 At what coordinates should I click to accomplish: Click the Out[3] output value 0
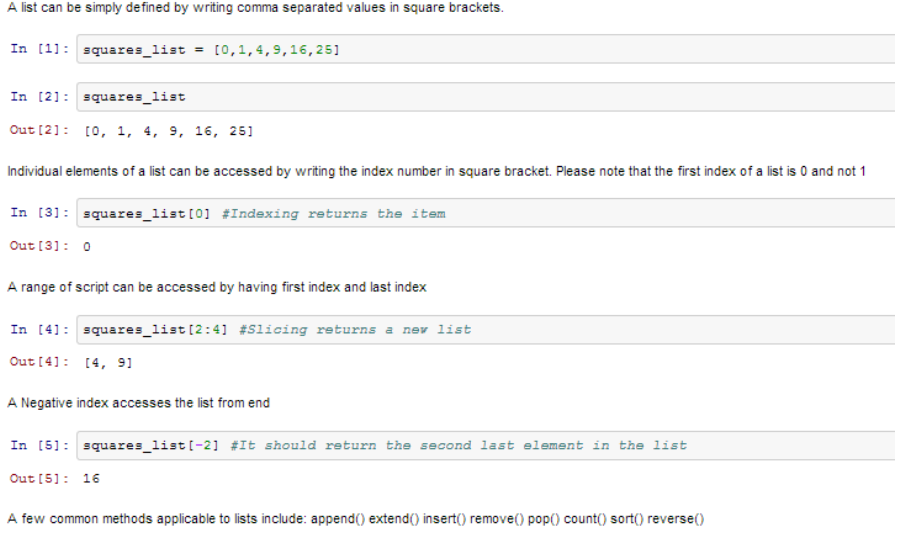point(87,247)
